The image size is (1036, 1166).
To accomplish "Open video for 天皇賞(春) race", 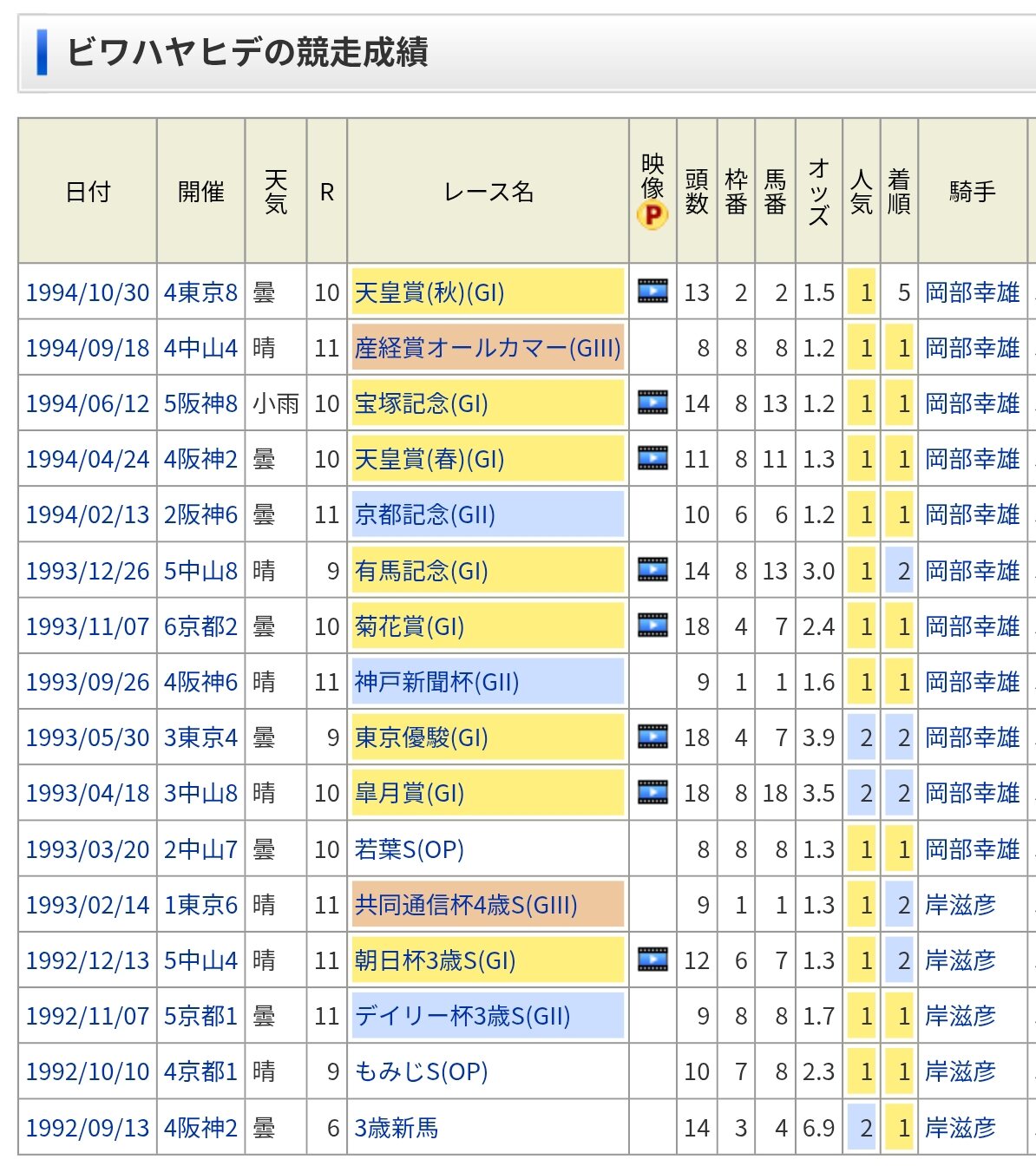I will pyautogui.click(x=652, y=458).
